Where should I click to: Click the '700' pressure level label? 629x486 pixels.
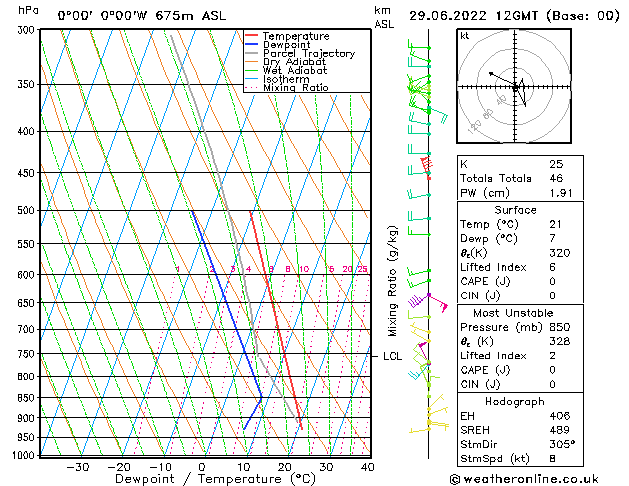point(27,329)
